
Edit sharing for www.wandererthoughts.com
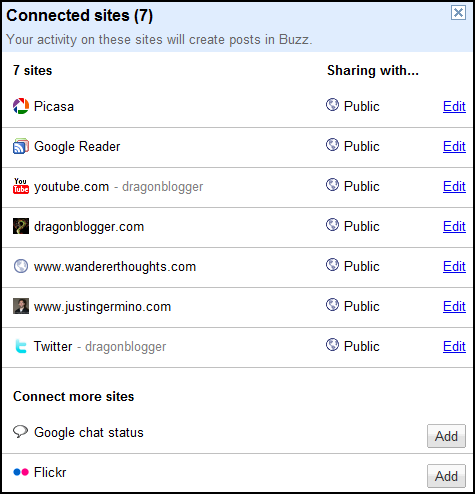coord(454,266)
